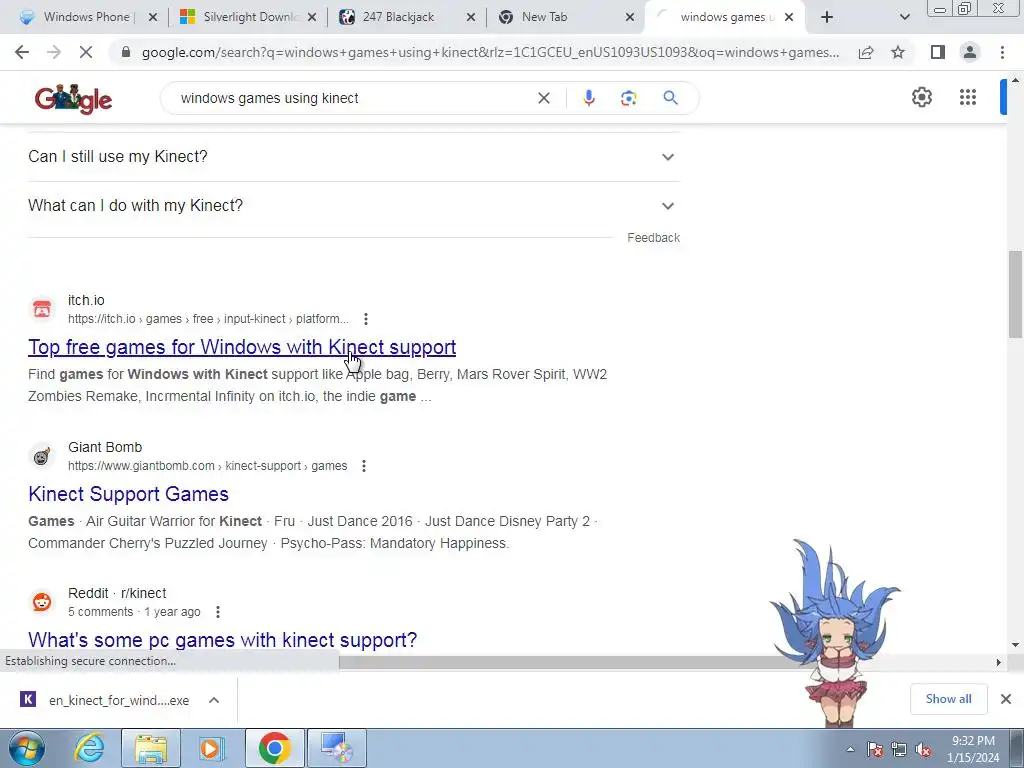The width and height of the screenshot is (1024, 768).
Task: Show hidden system tray icons
Action: click(x=850, y=750)
